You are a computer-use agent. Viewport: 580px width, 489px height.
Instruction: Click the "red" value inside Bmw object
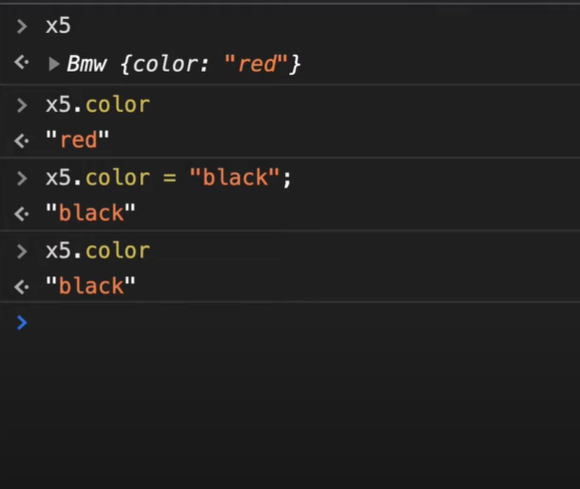coord(256,64)
